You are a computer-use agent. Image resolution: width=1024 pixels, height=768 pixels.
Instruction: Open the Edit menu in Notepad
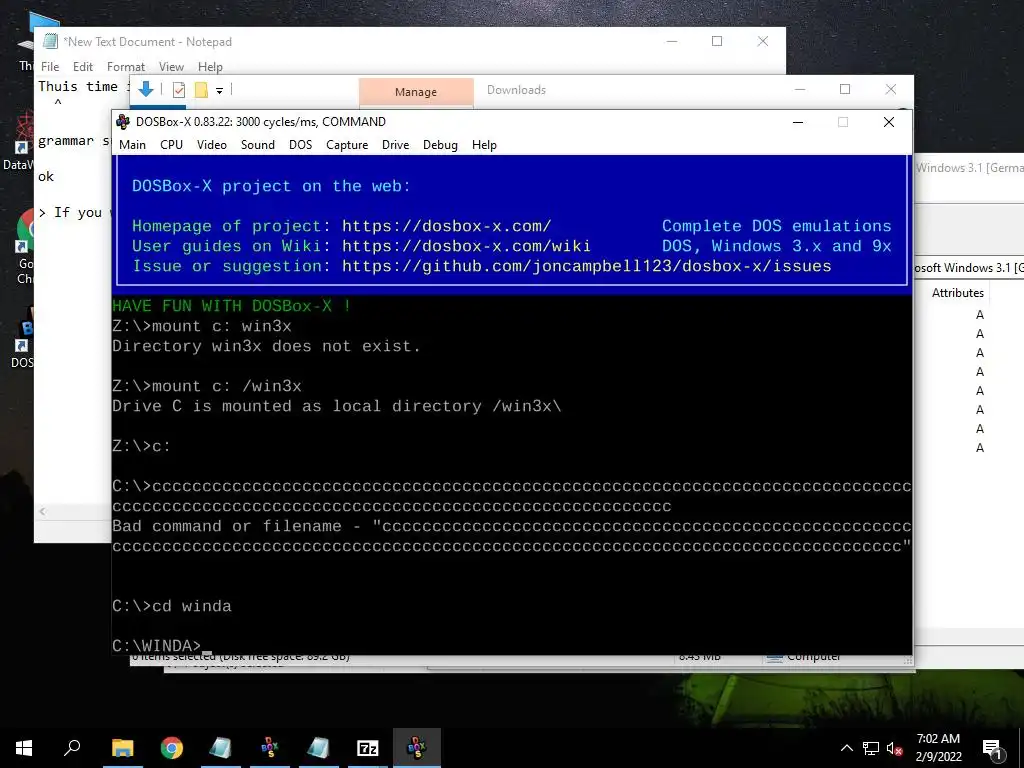tap(83, 67)
